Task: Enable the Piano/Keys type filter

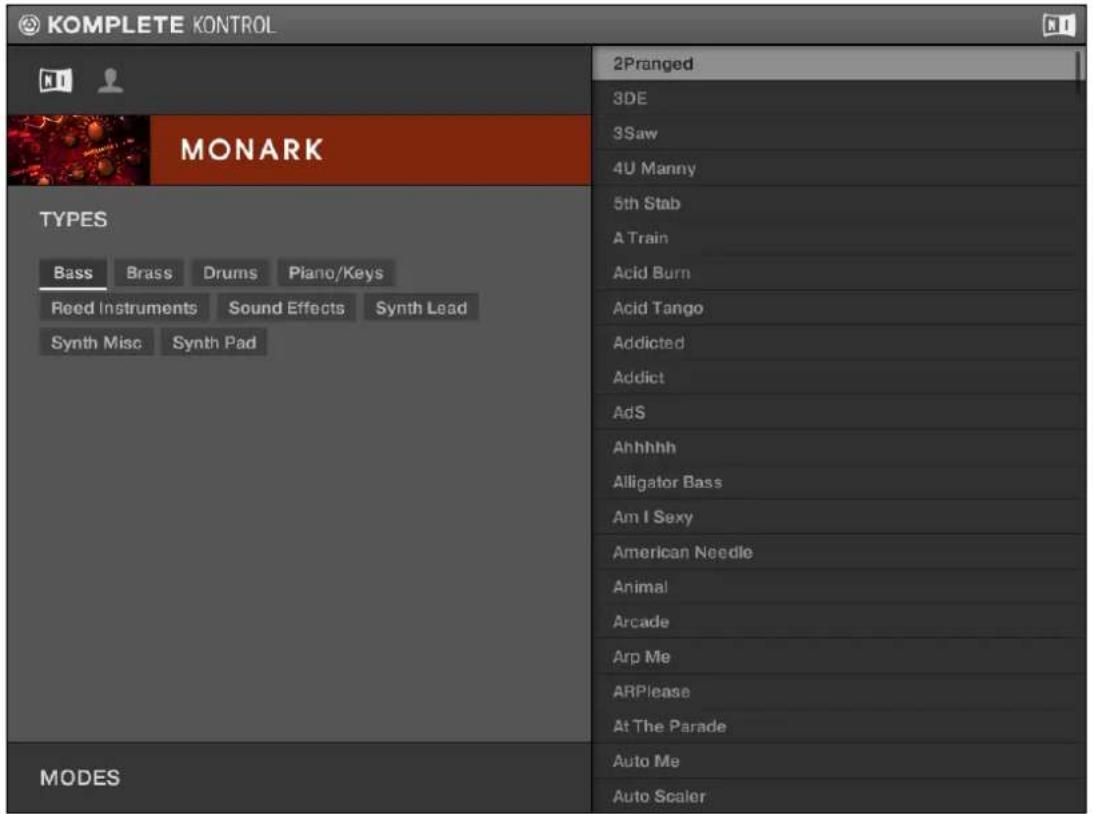Action: pyautogui.click(x=336, y=273)
